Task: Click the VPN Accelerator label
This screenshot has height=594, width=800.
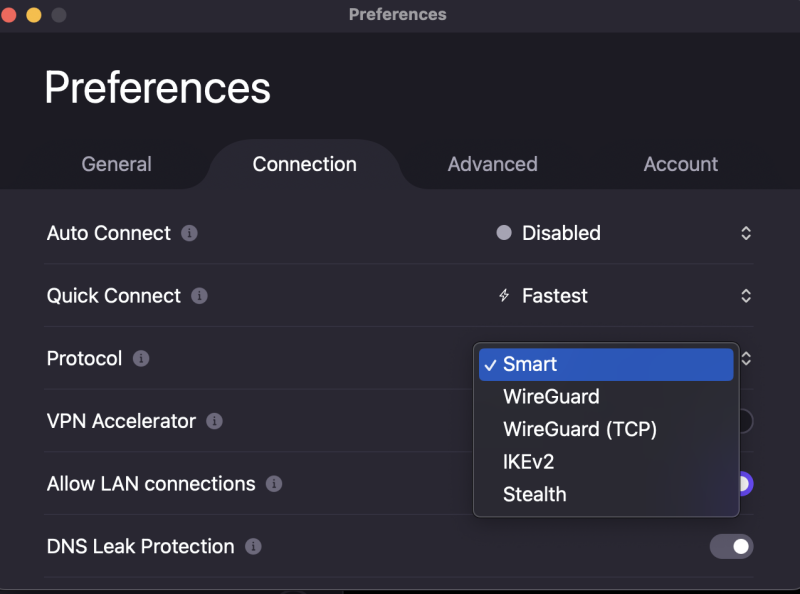Action: pyautogui.click(x=121, y=422)
